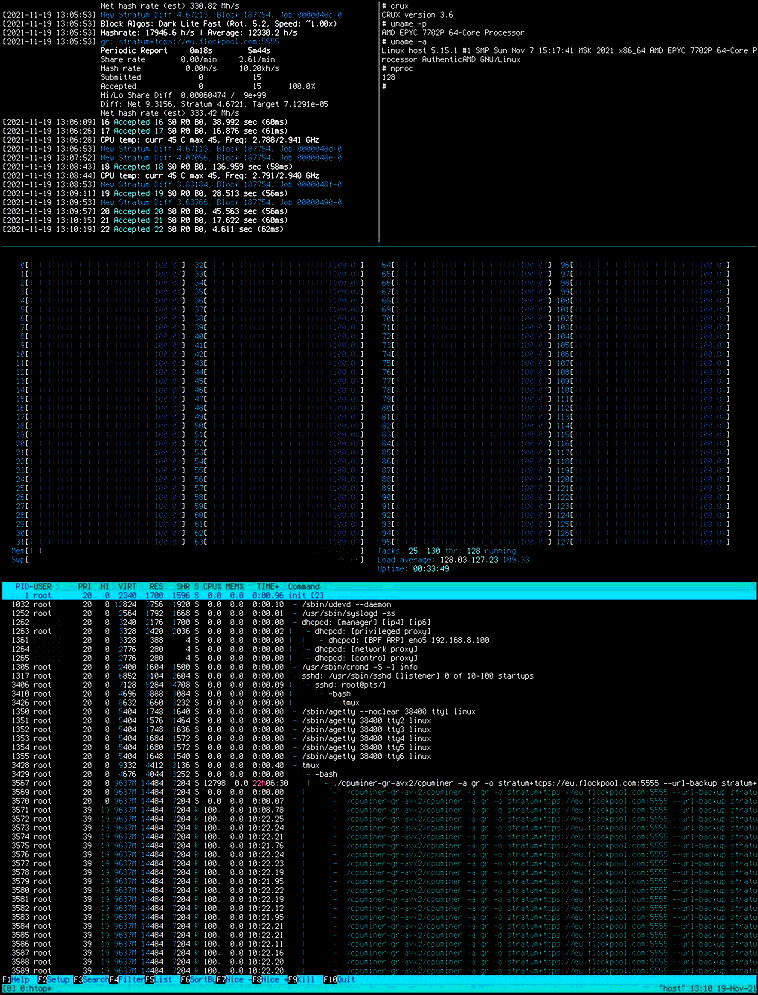Select the /sbin/udevd --daemon process row
758x995 pixels.
click(379, 605)
